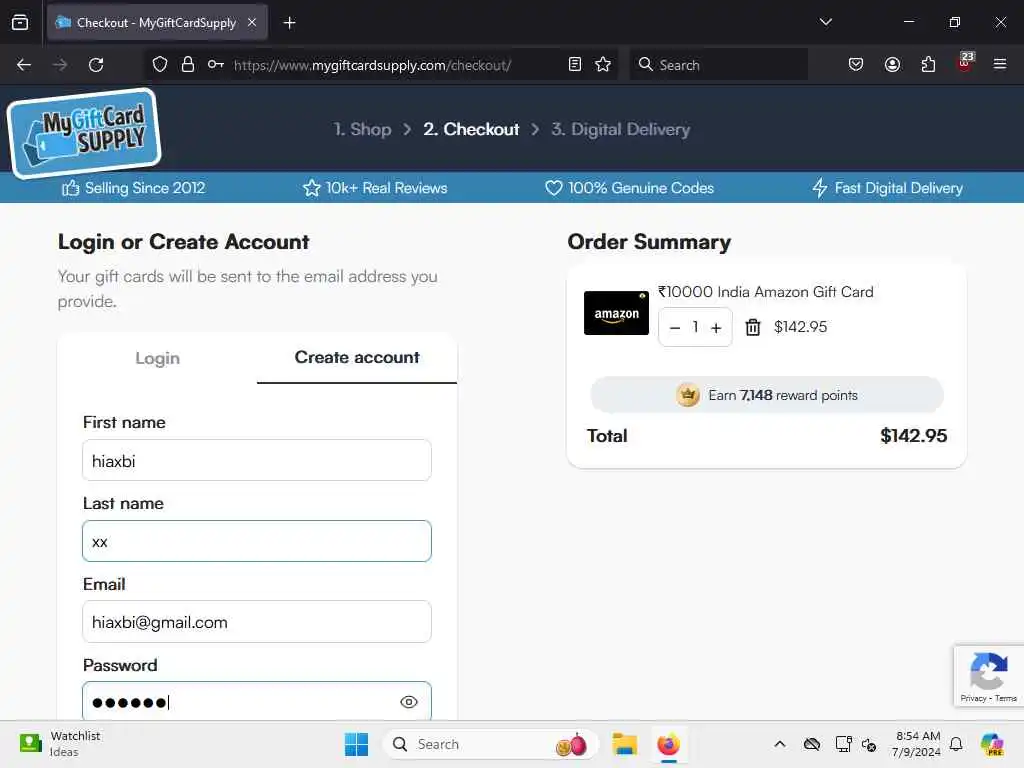Open the Copilot preview taskbar icon

click(x=992, y=744)
